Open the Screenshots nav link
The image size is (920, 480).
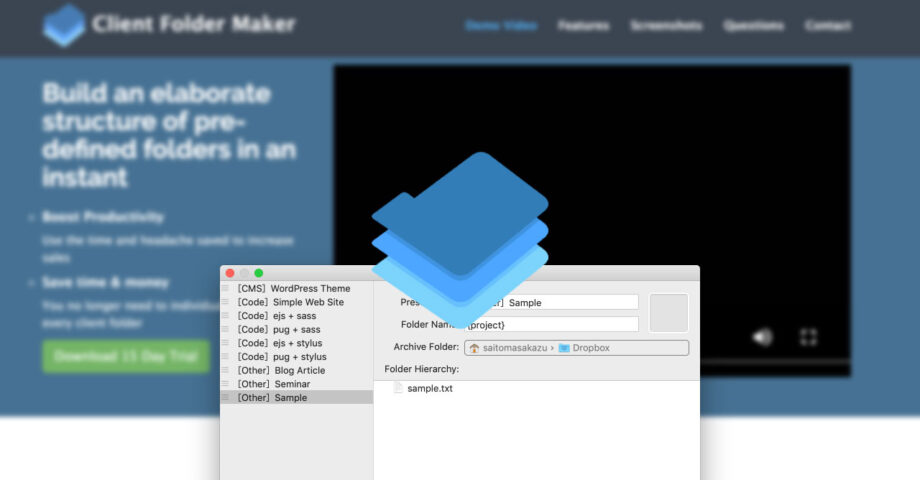pos(666,25)
